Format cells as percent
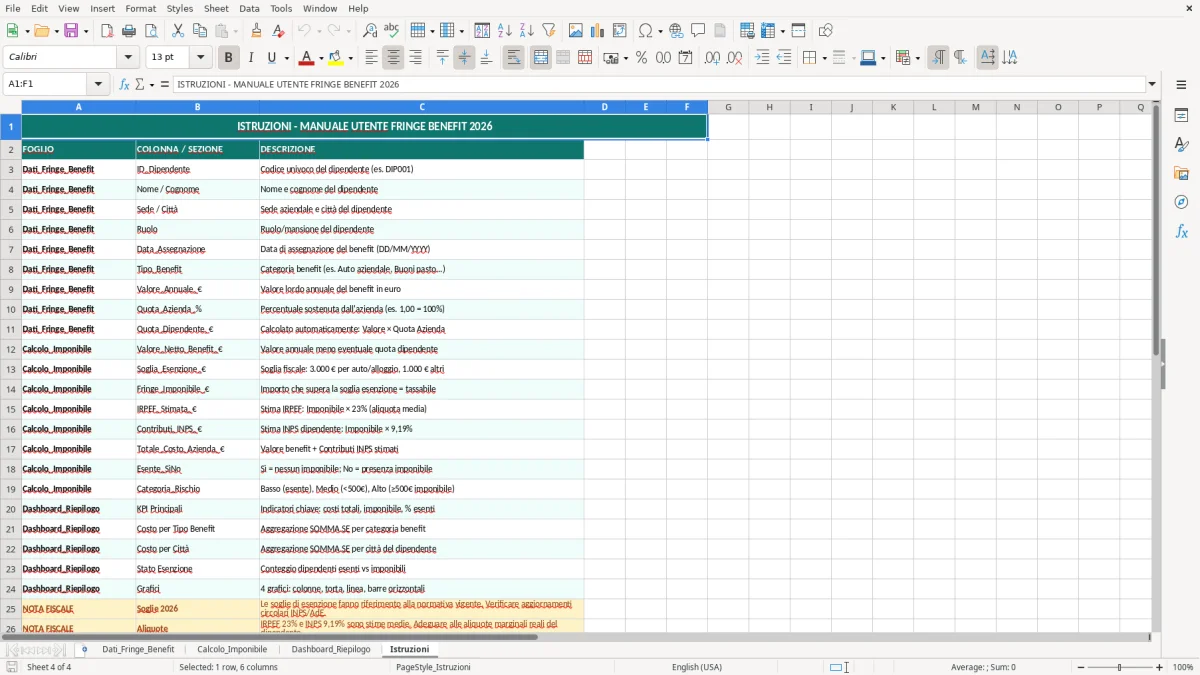This screenshot has width=1200, height=675. tap(641, 58)
